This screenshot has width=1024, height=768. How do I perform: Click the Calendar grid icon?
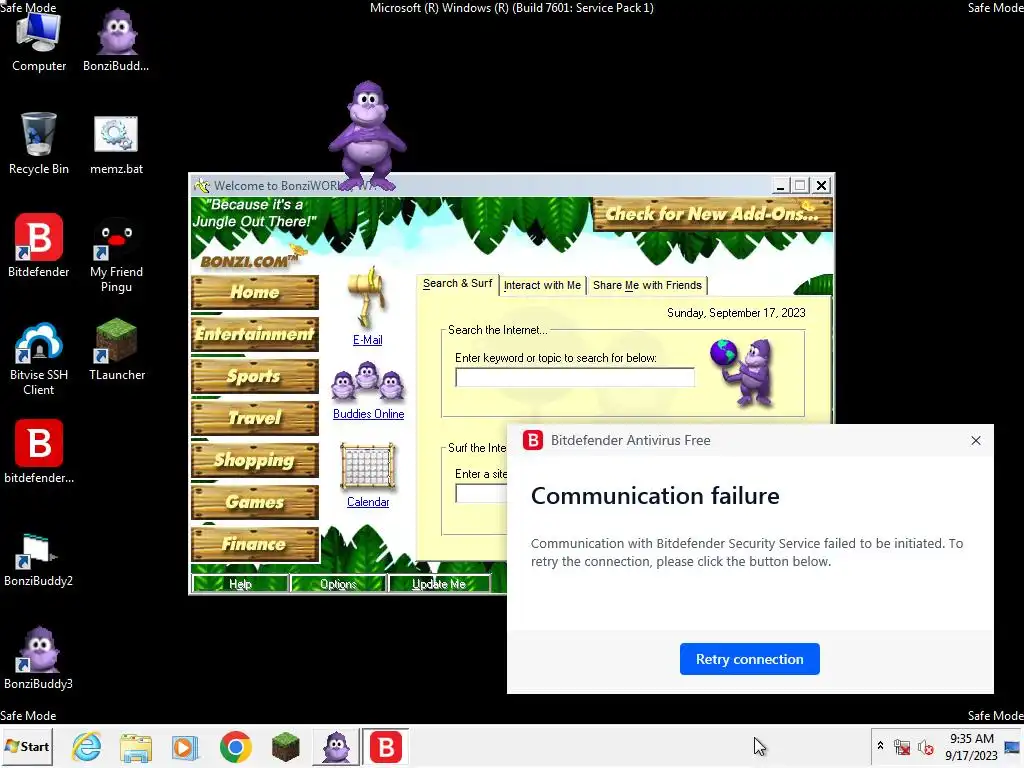[368, 466]
